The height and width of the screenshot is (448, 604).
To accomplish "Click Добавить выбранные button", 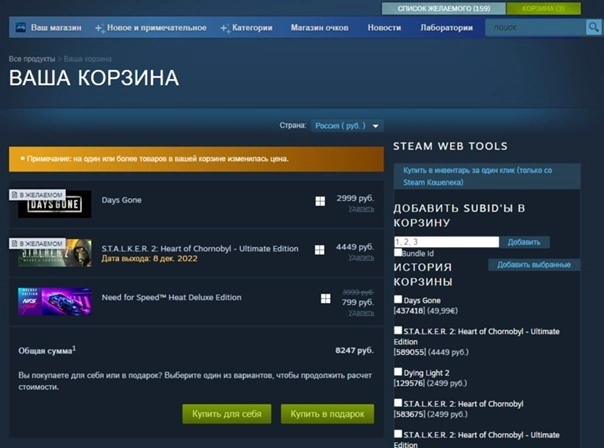I will point(534,265).
